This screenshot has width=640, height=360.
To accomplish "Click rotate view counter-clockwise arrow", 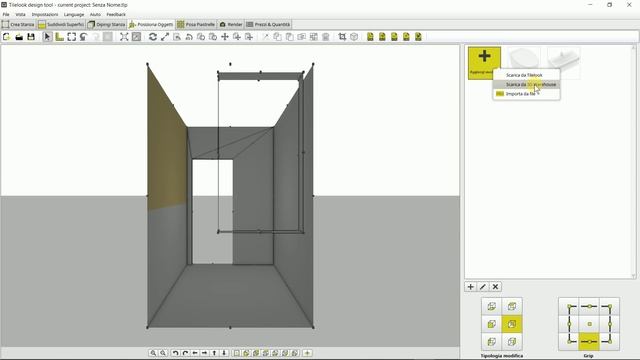I will 176,353.
